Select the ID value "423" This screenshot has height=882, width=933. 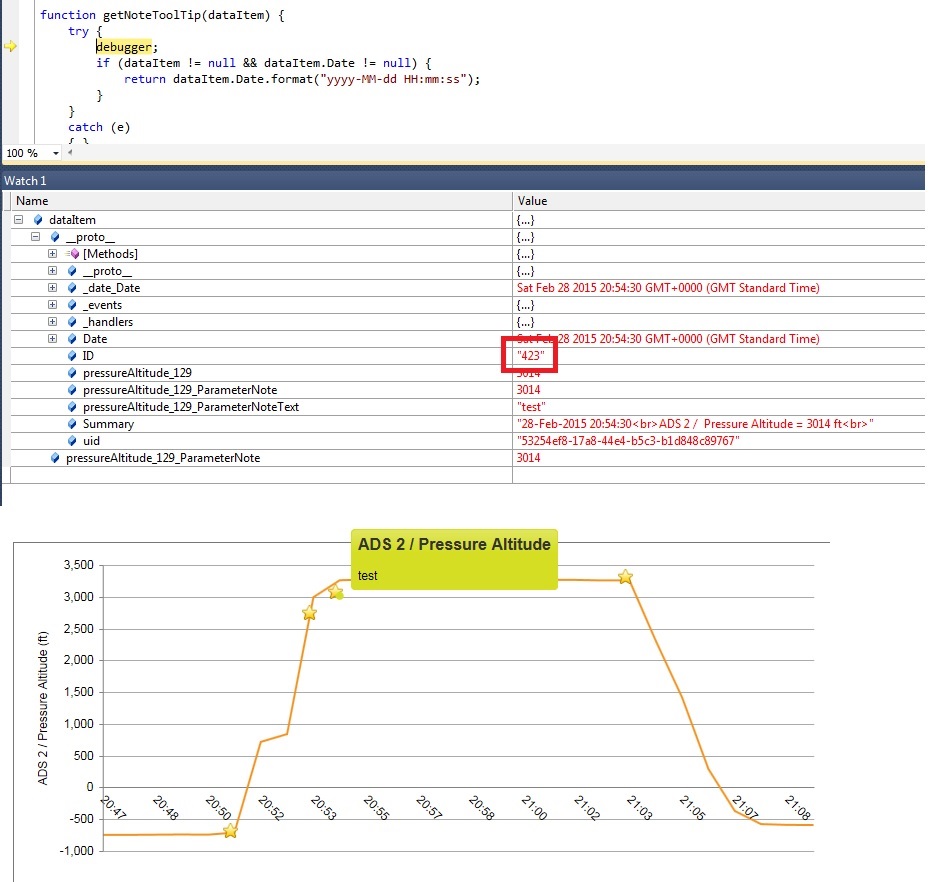(530, 356)
